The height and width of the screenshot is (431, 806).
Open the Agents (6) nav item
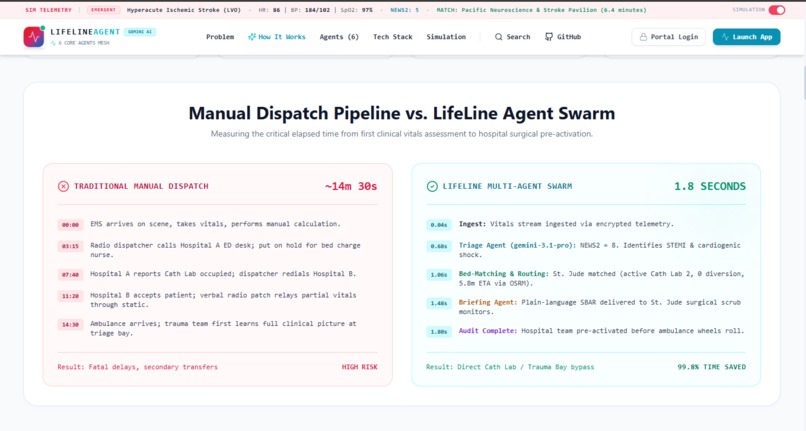pos(339,37)
